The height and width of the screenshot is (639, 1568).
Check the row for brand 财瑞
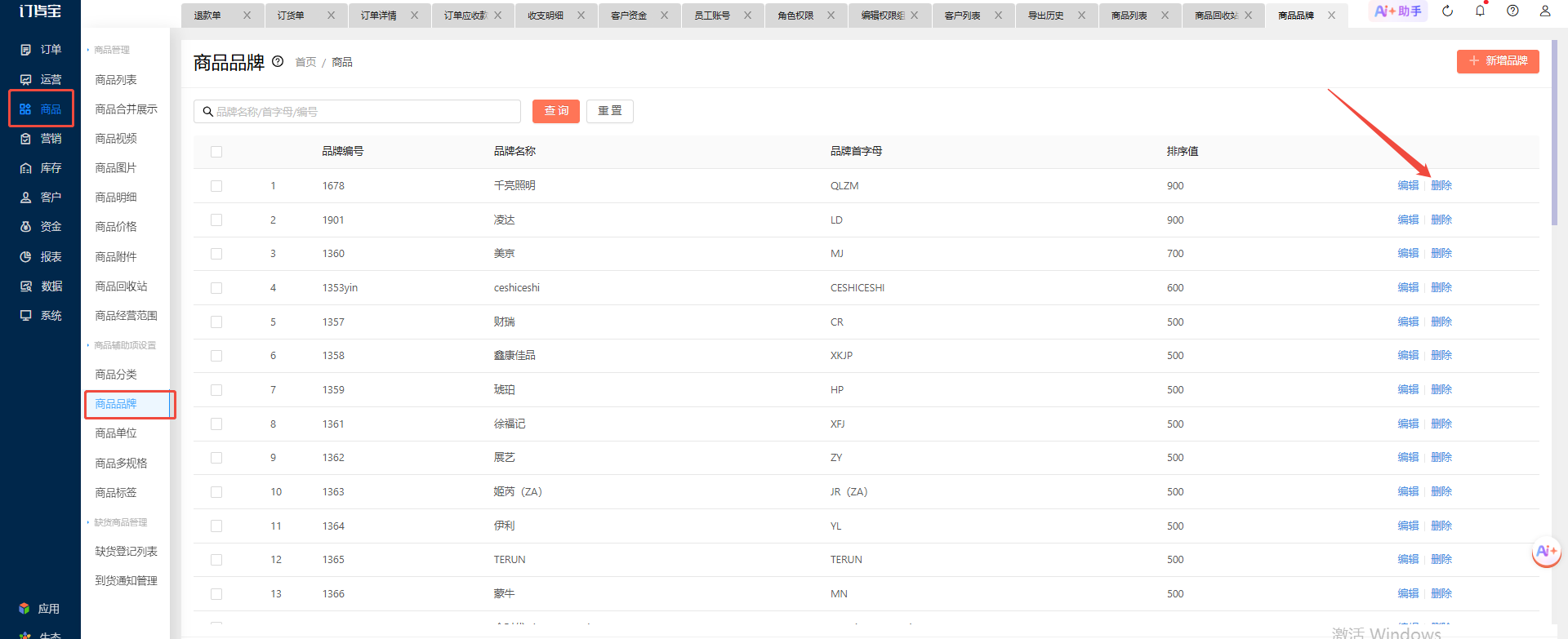(x=216, y=322)
